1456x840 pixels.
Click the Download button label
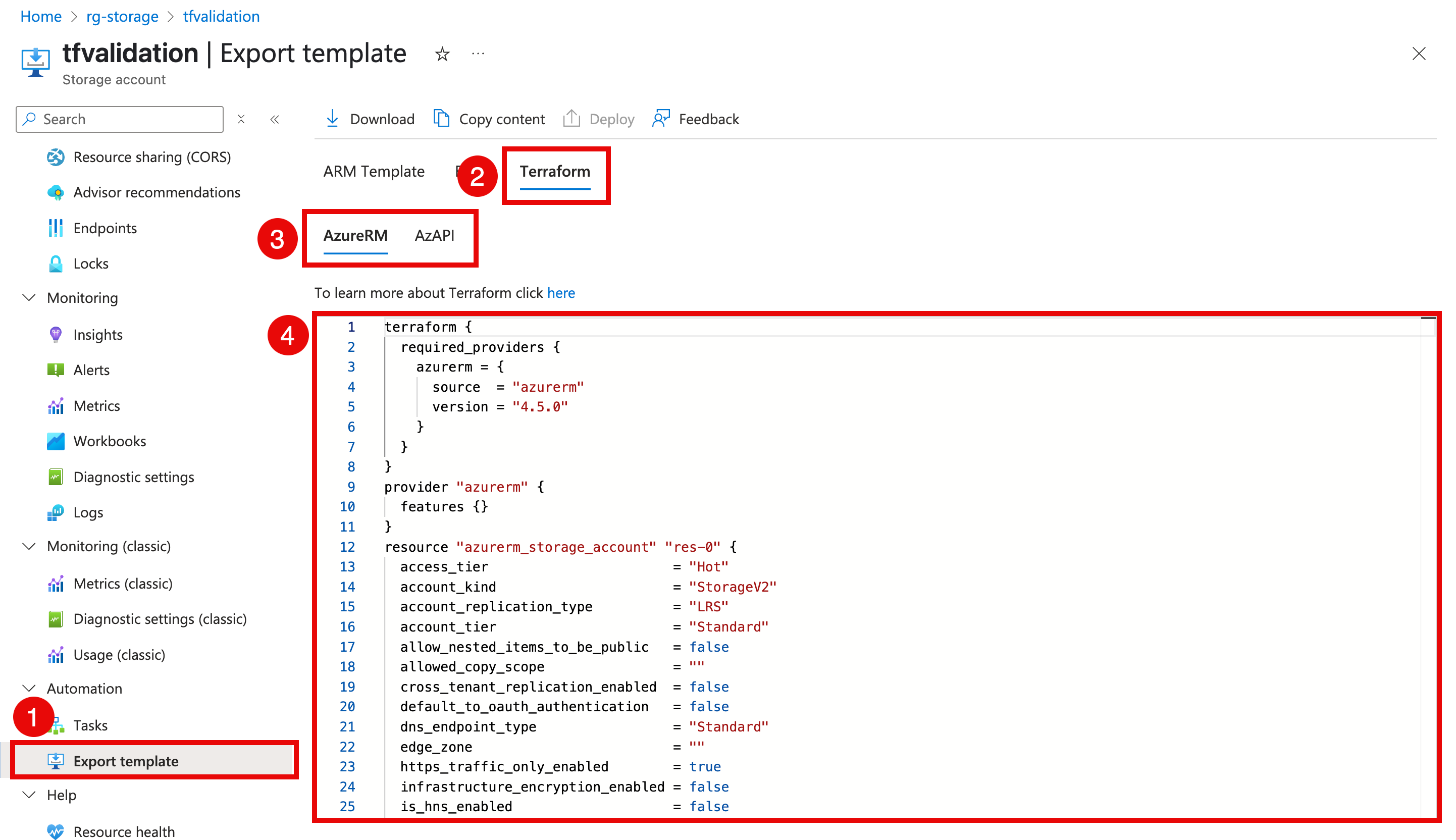pos(383,119)
